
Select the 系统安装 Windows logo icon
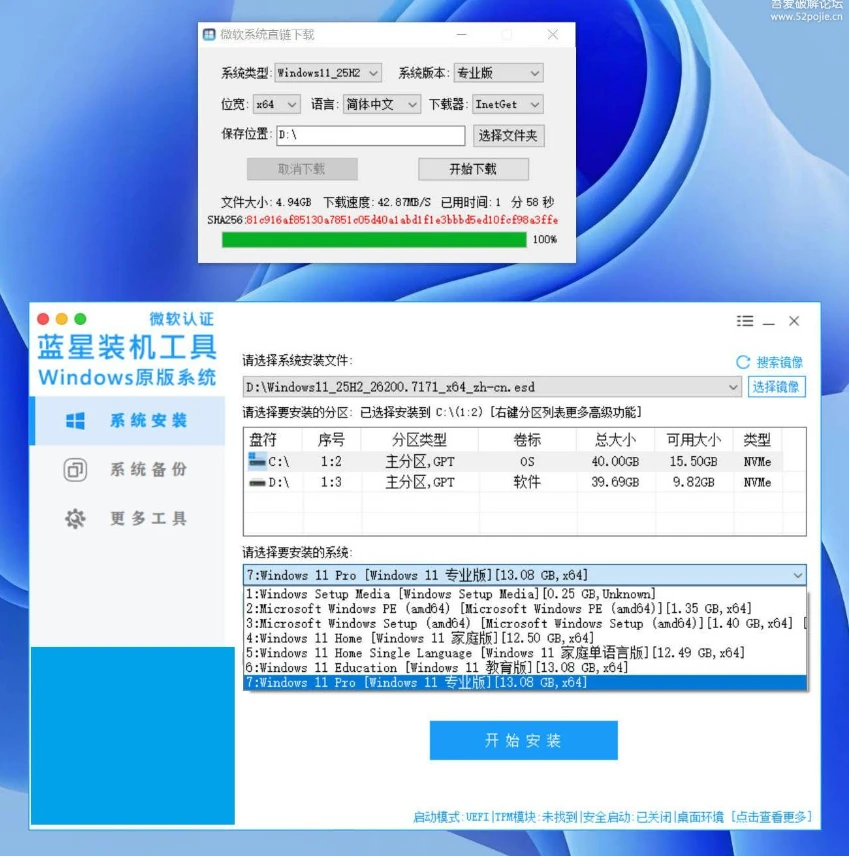pyautogui.click(x=75, y=423)
